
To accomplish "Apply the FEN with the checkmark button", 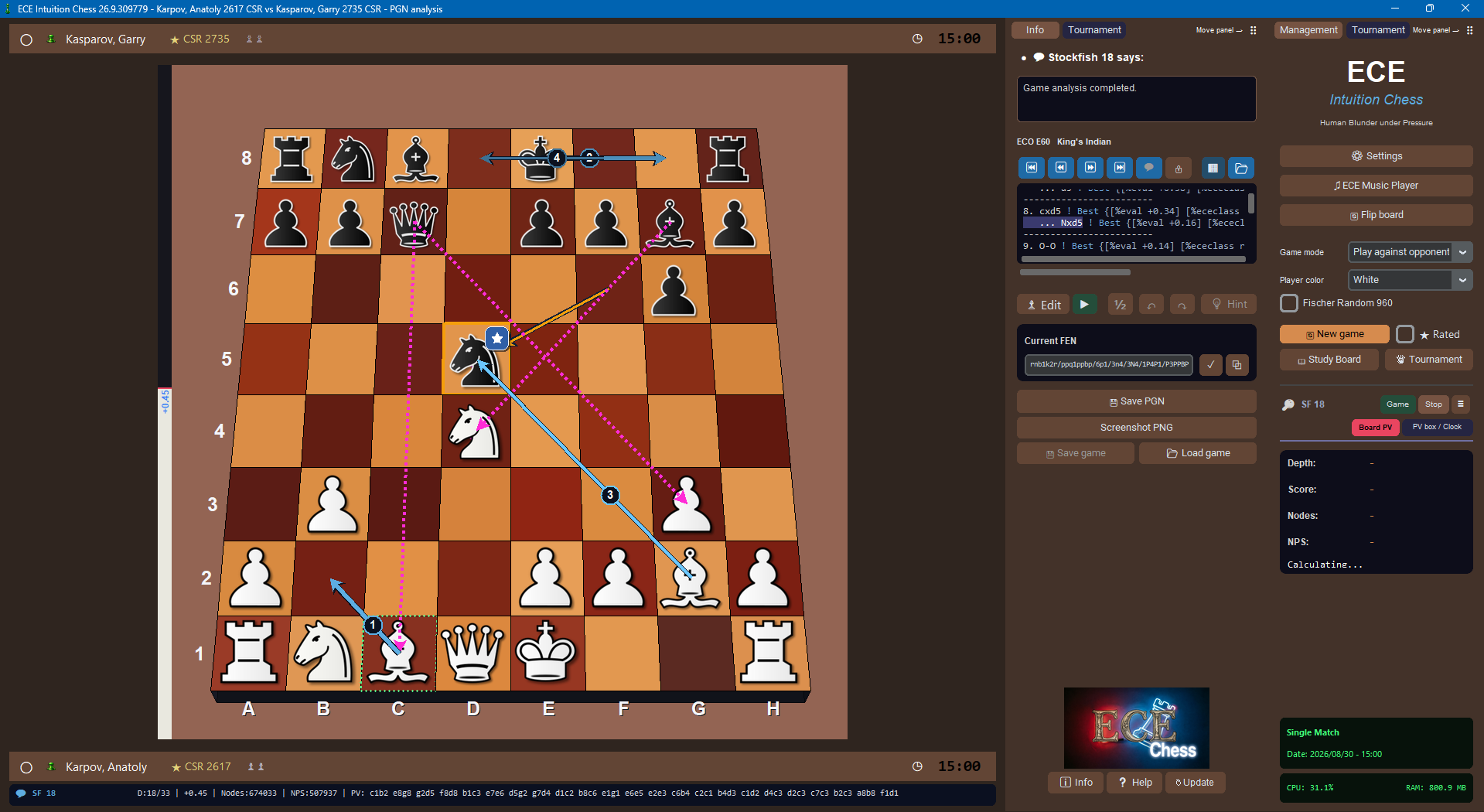I will [1211, 364].
